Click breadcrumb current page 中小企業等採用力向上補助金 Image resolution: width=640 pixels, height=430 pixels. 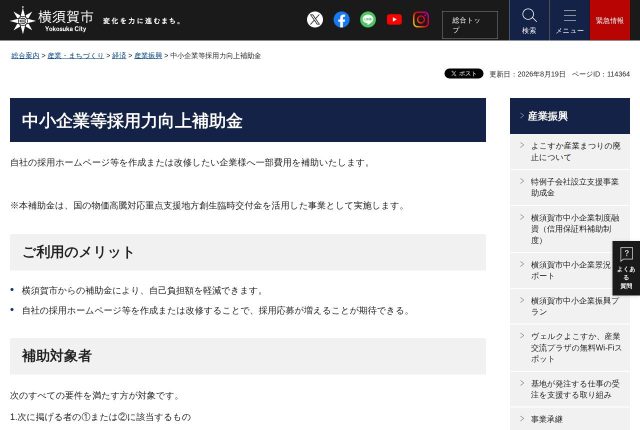point(216,55)
